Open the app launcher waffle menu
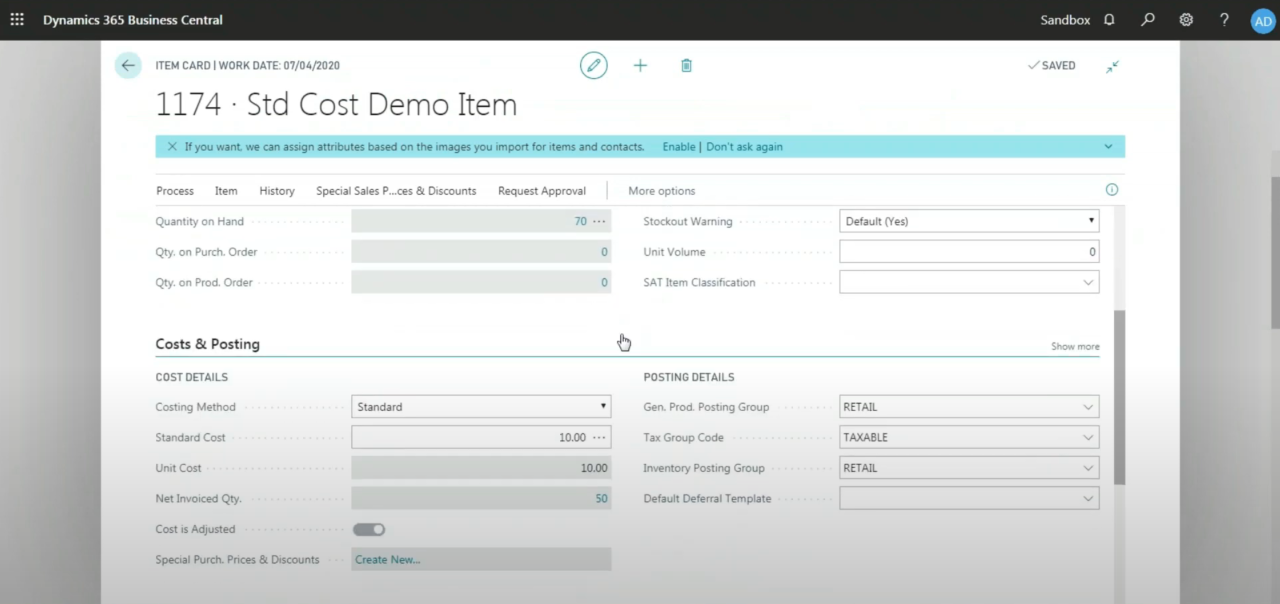The height and width of the screenshot is (604, 1280). [x=17, y=20]
